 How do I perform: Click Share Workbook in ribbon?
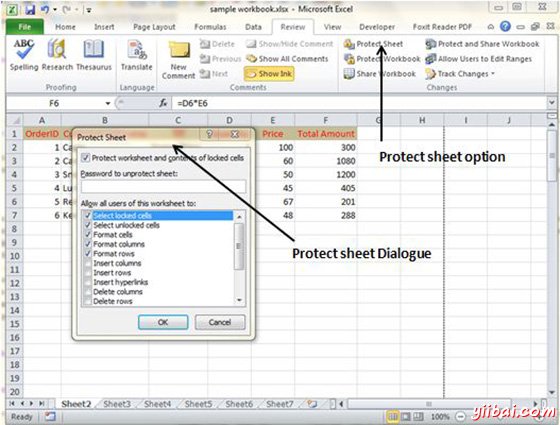380,74
